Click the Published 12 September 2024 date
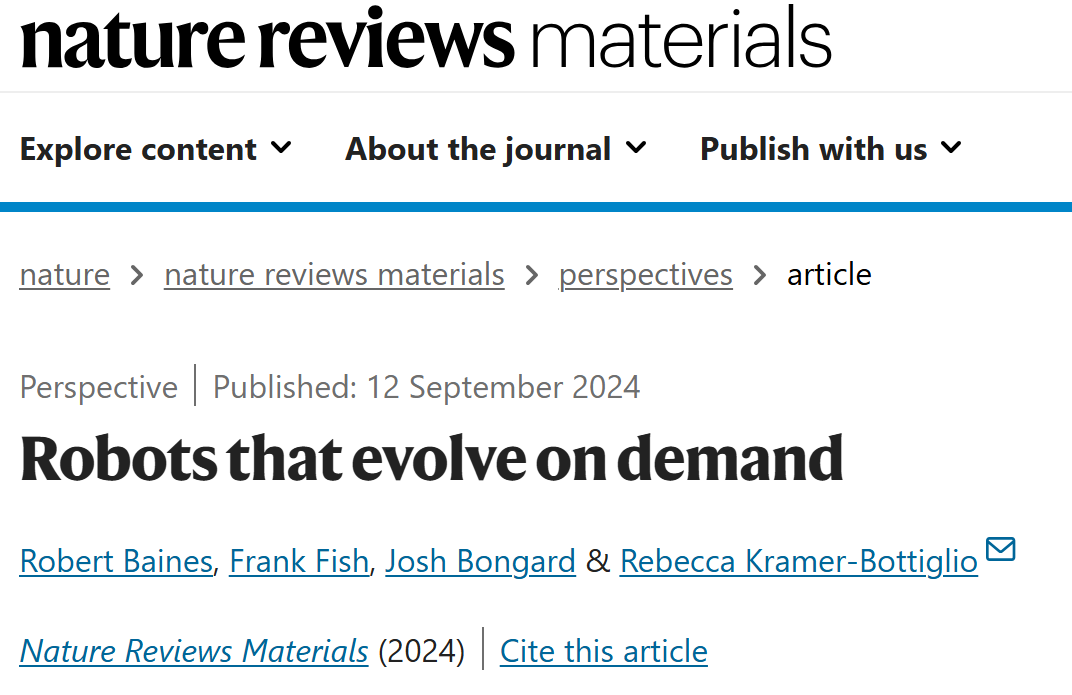This screenshot has width=1072, height=695. point(426,387)
